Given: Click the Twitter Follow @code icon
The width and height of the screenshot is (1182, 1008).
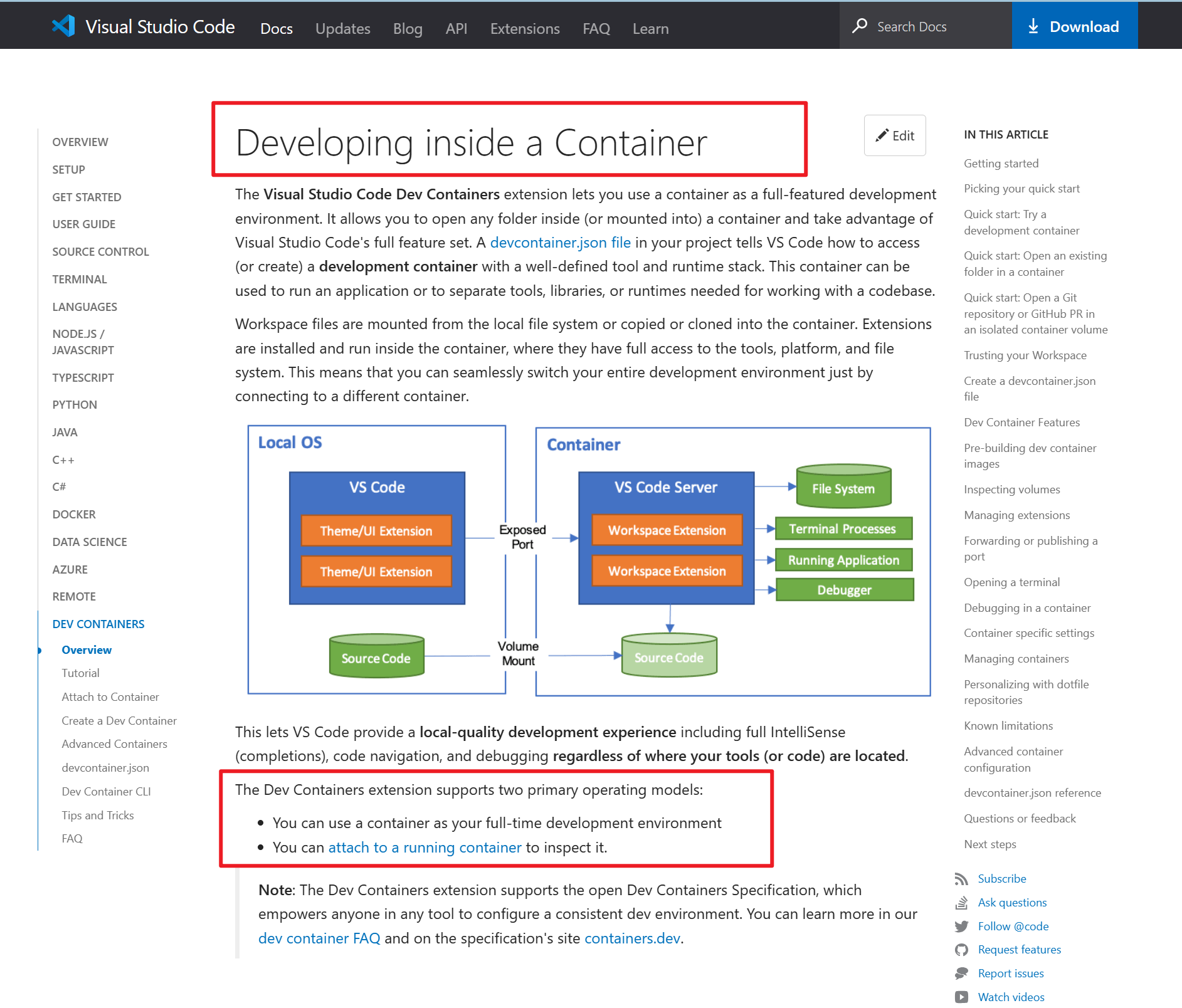Looking at the screenshot, I should pyautogui.click(x=961, y=927).
